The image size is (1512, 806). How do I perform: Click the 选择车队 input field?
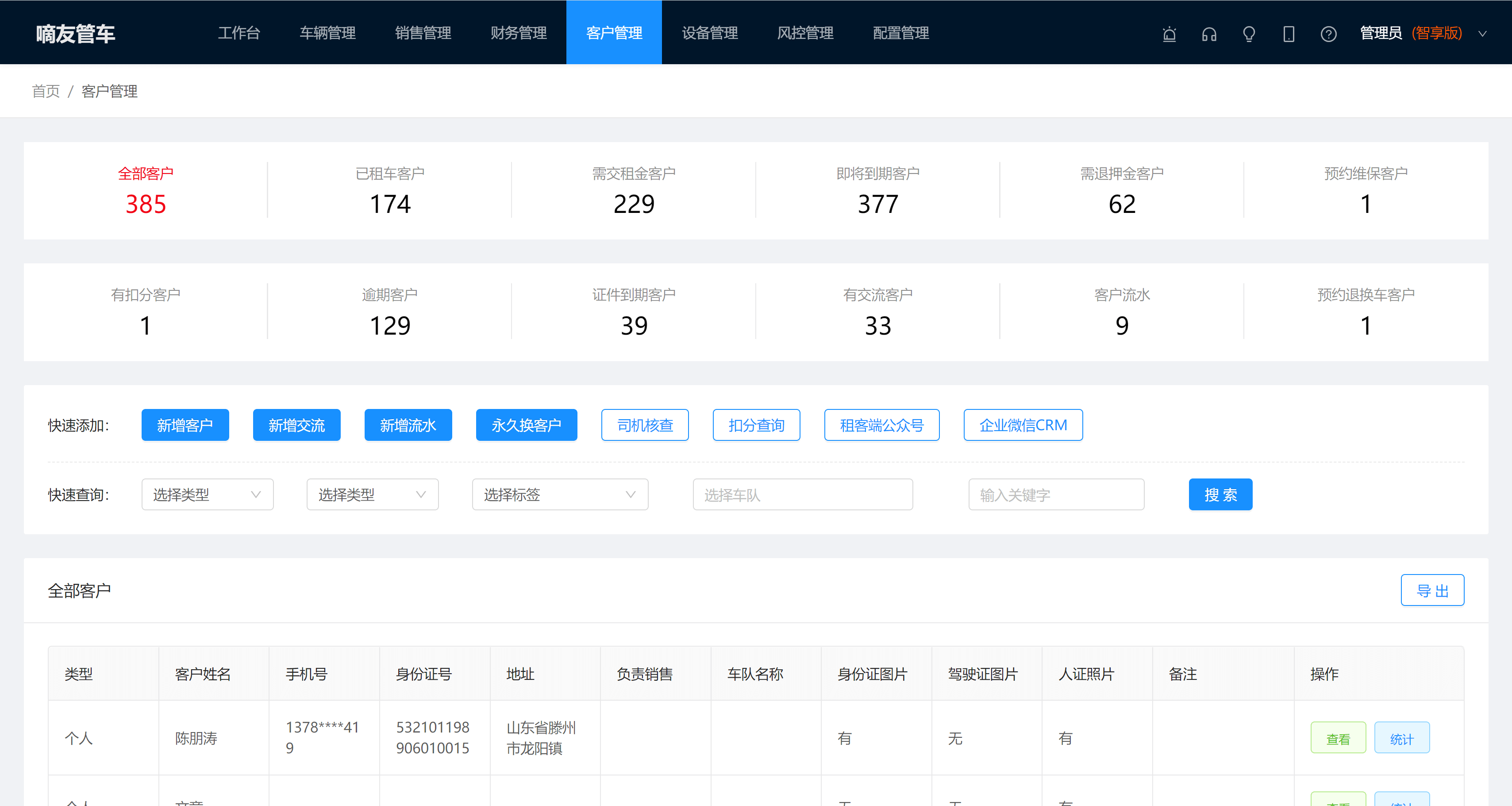[x=802, y=495]
